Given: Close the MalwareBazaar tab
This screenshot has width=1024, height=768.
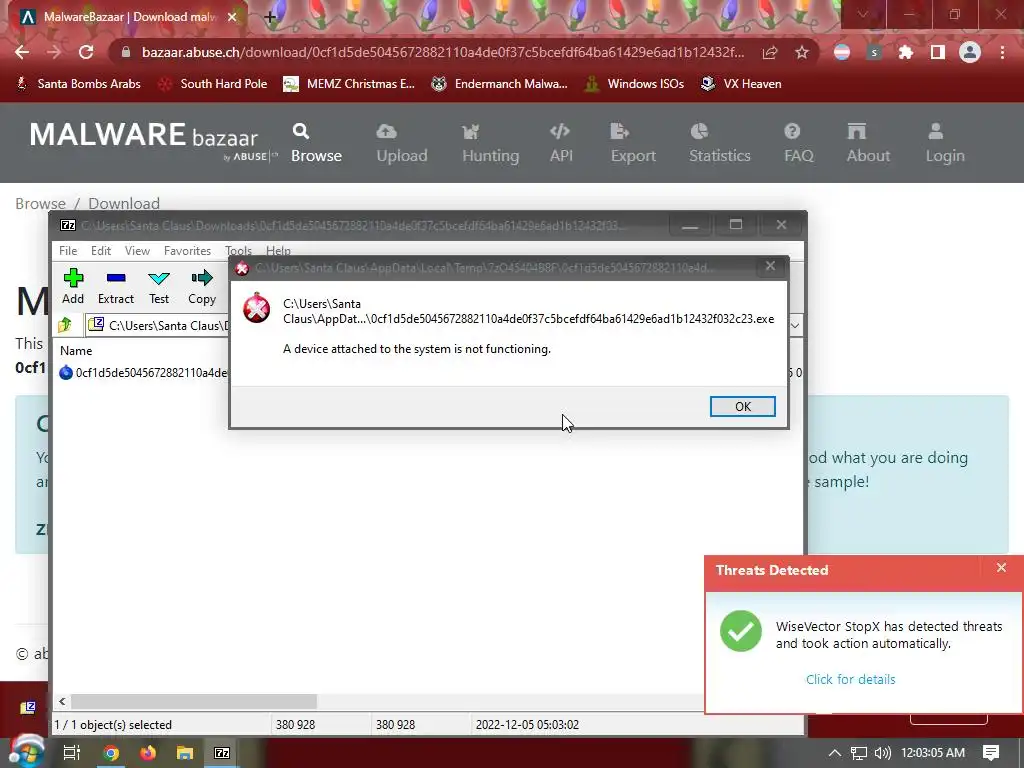Looking at the screenshot, I should (232, 17).
